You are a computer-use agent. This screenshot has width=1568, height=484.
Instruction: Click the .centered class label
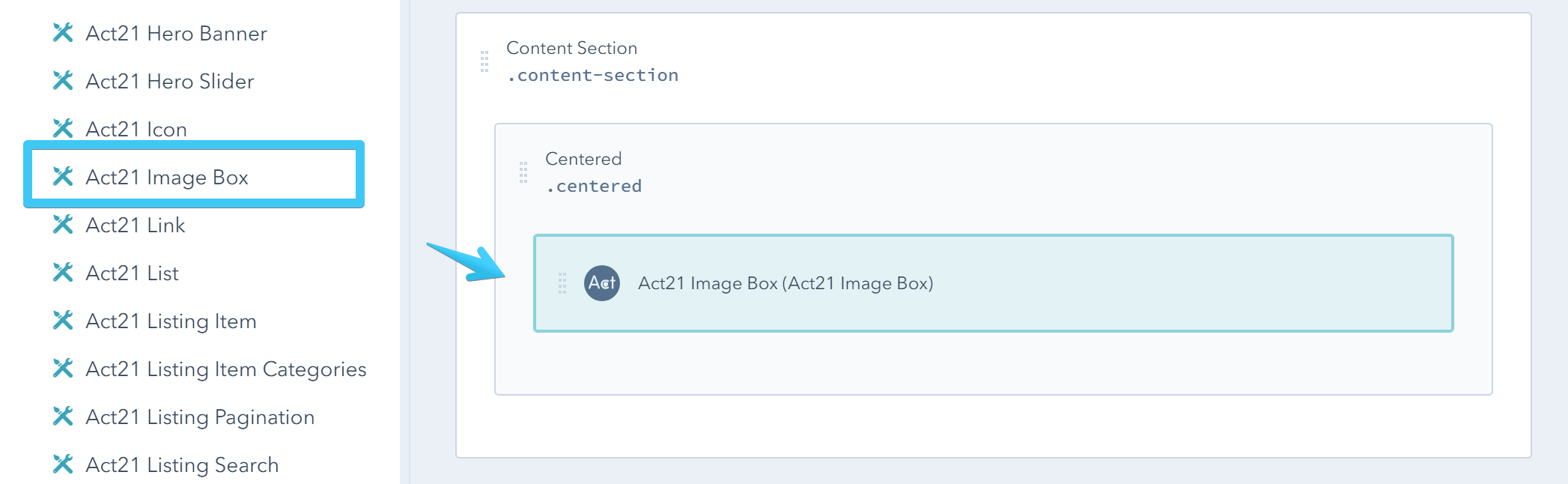[x=594, y=186]
